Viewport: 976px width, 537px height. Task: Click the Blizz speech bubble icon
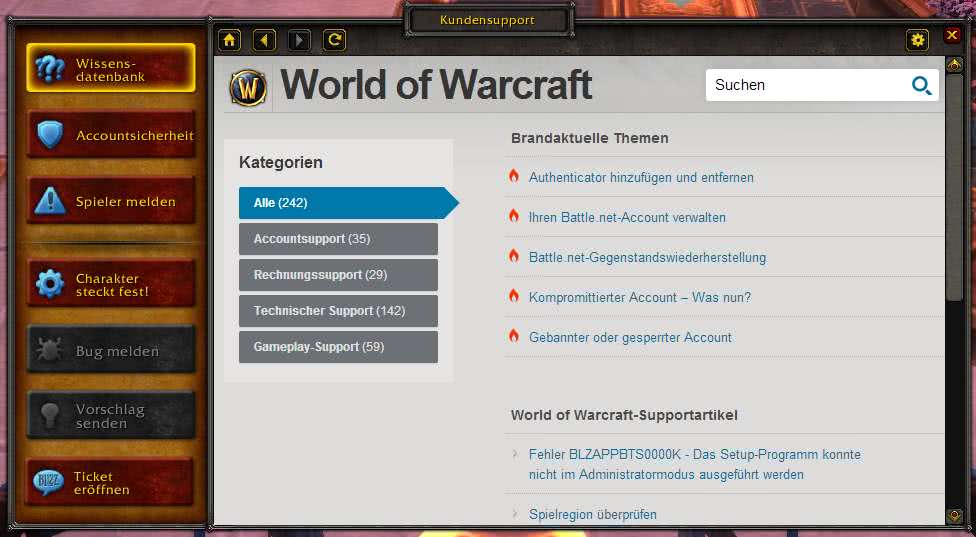pos(49,482)
